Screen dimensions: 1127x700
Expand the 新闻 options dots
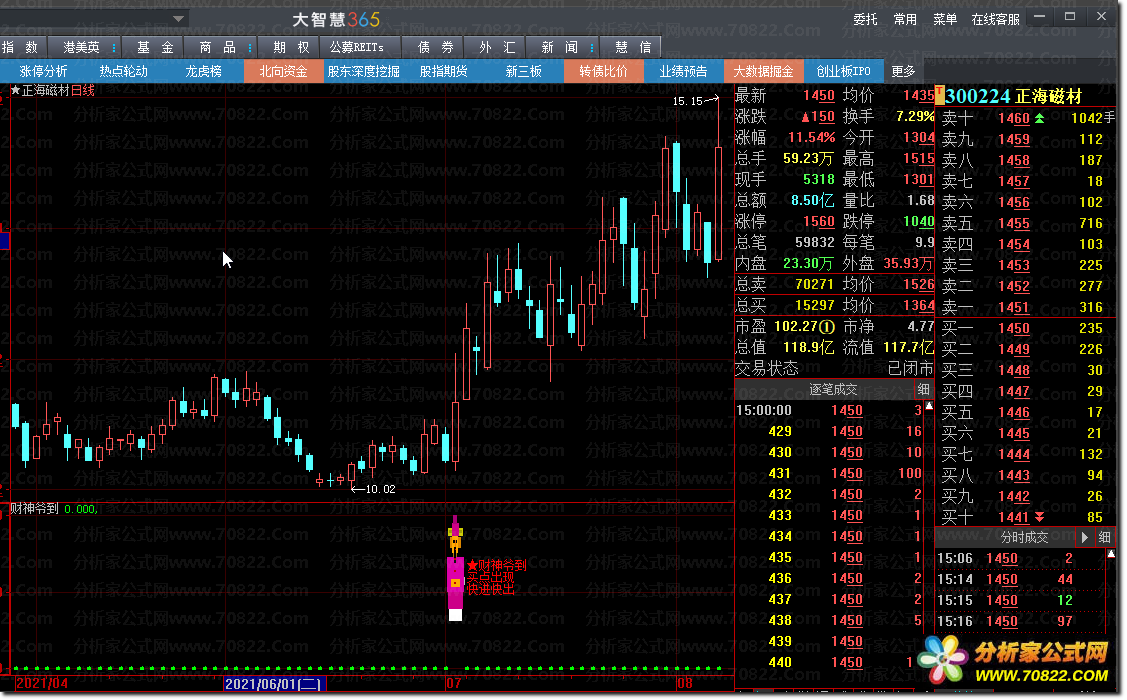click(592, 47)
